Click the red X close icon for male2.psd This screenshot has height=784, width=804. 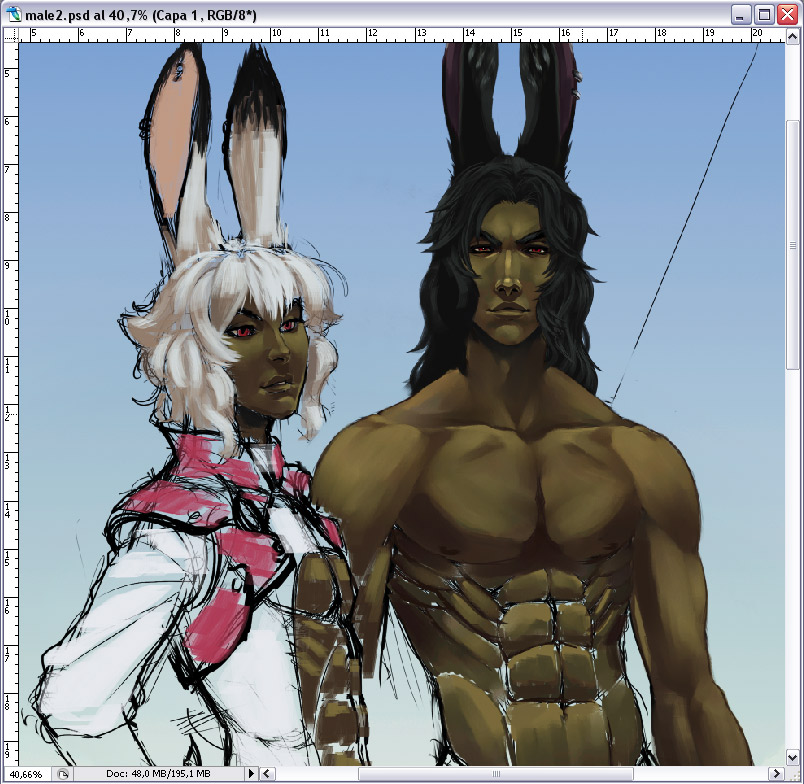[787, 13]
